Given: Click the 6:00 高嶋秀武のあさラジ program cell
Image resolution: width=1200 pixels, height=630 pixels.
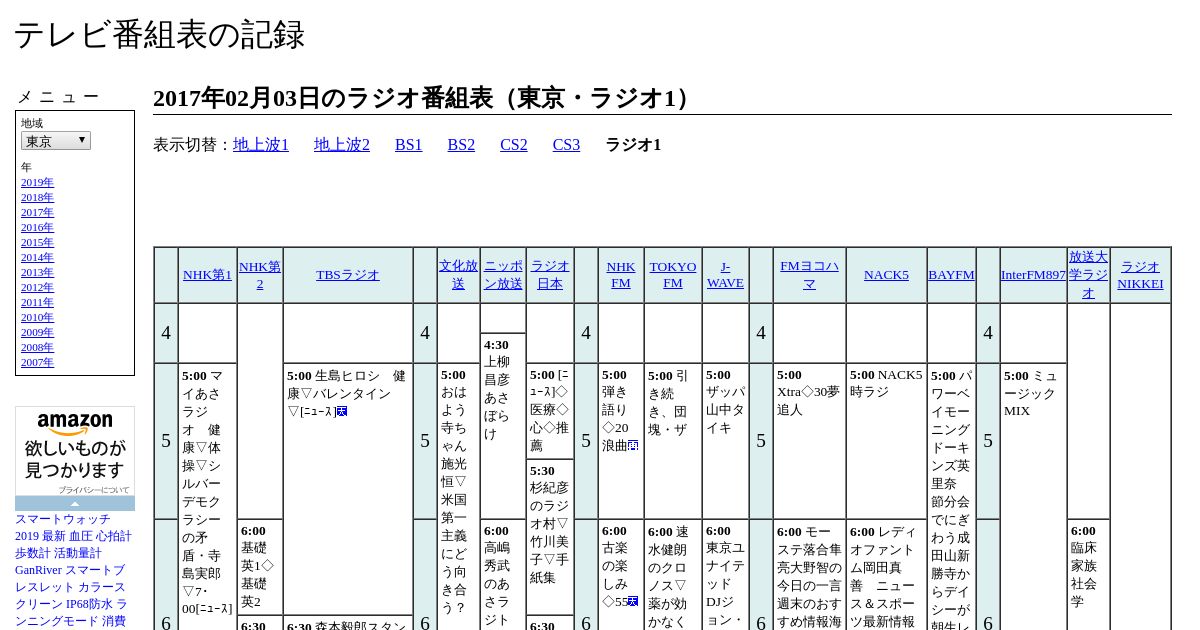Looking at the screenshot, I should [x=503, y=574].
